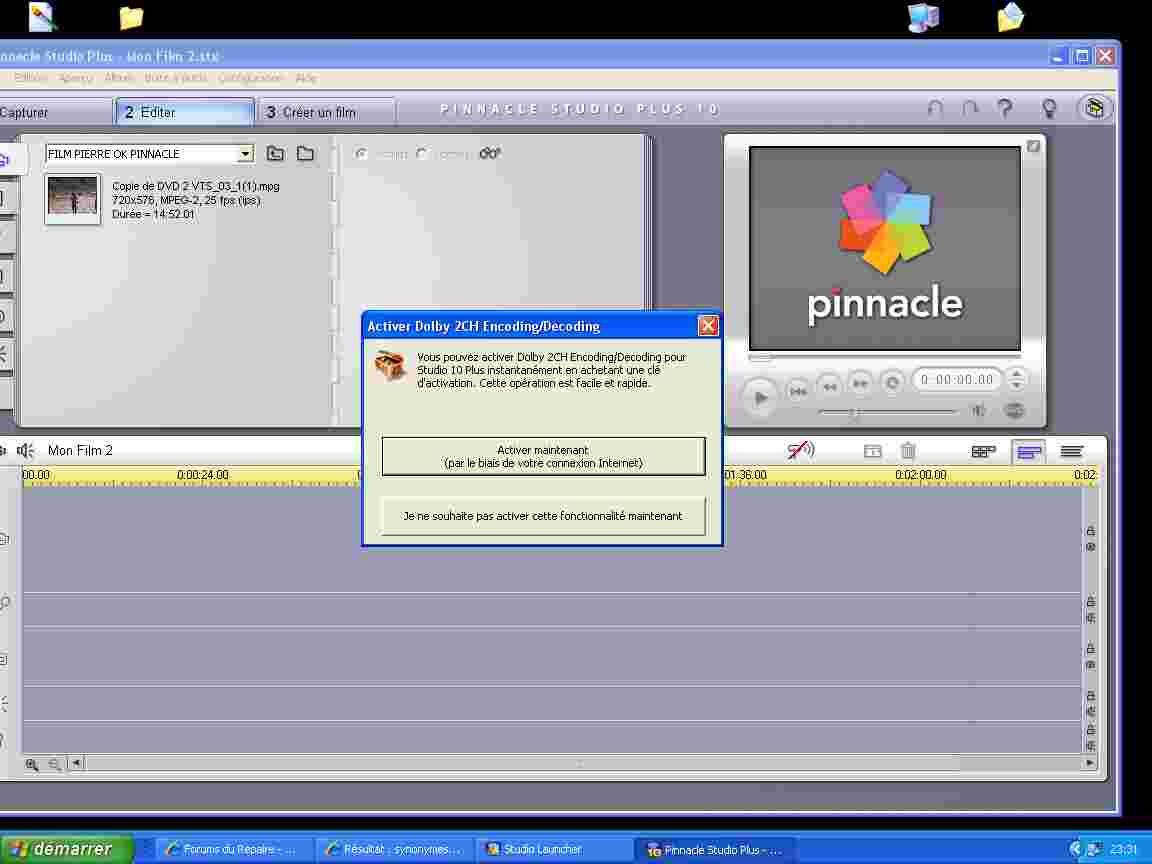Open the Aperçu menu

(76, 78)
